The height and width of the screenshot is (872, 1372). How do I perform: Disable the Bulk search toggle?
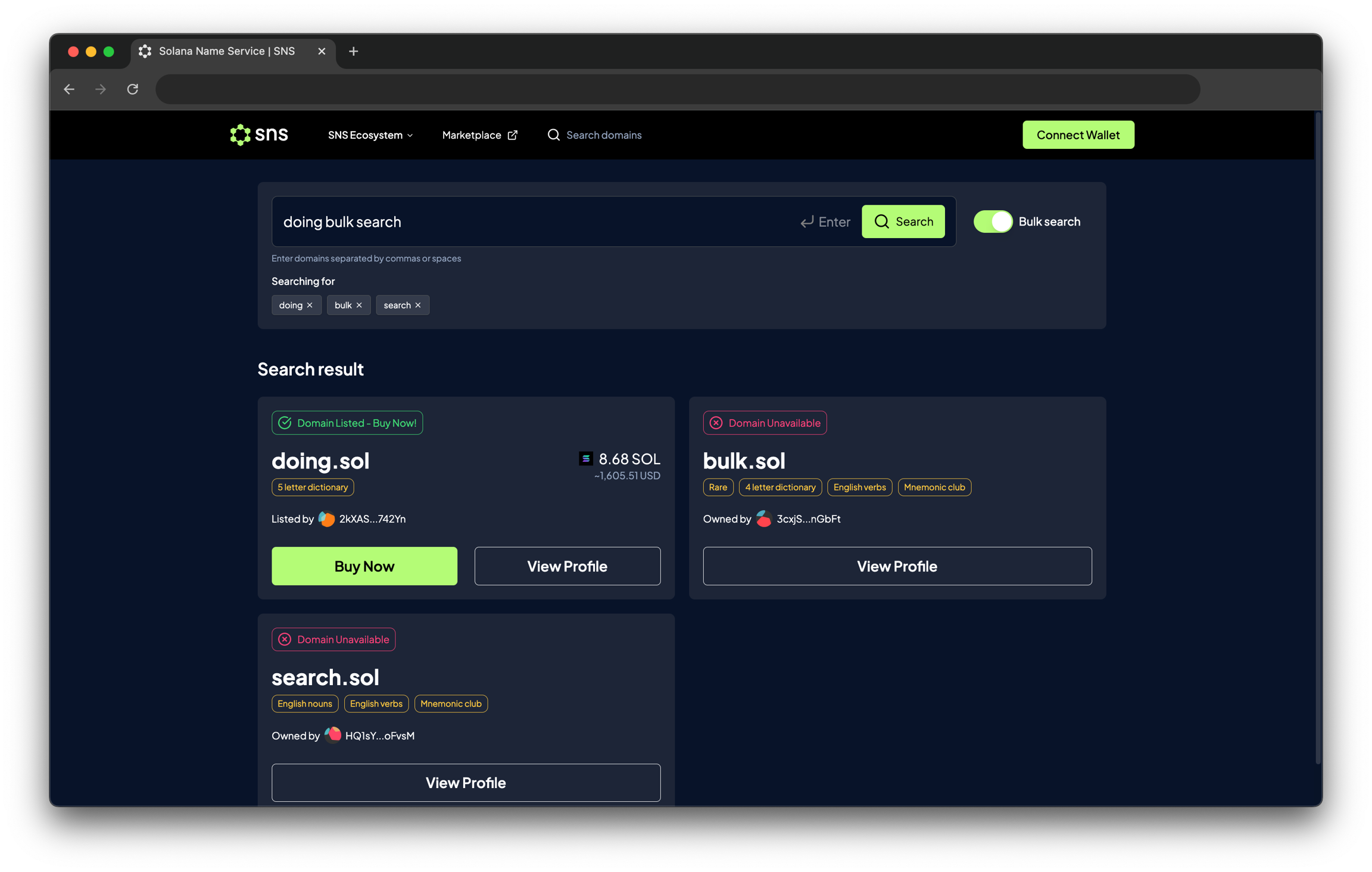pyautogui.click(x=993, y=221)
